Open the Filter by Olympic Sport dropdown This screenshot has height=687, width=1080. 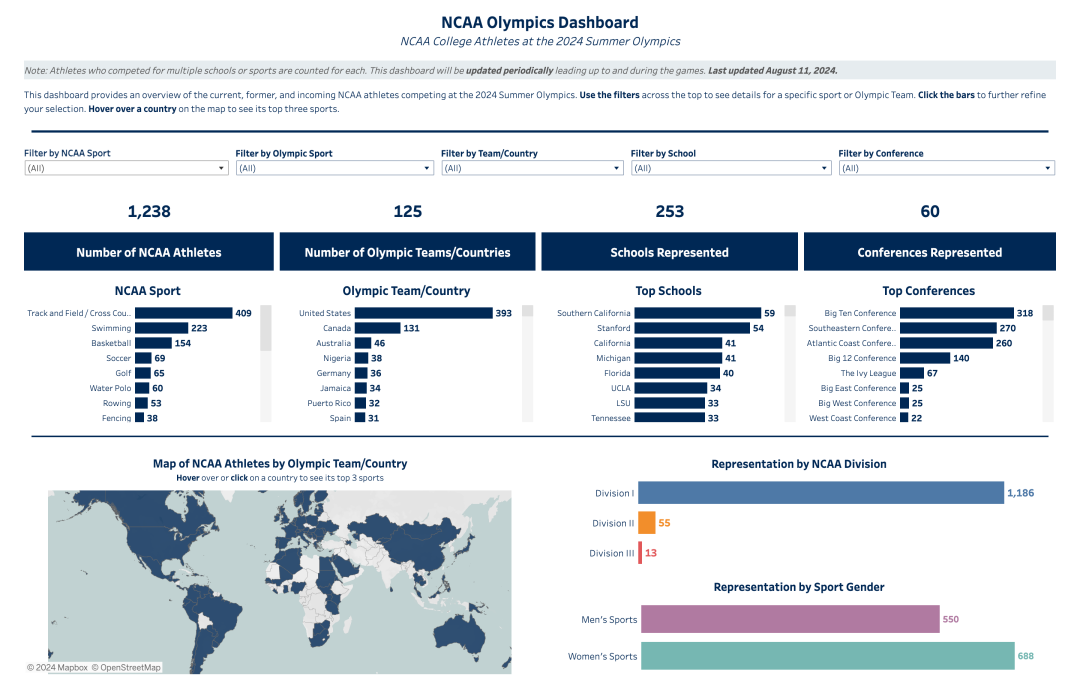pyautogui.click(x=335, y=168)
